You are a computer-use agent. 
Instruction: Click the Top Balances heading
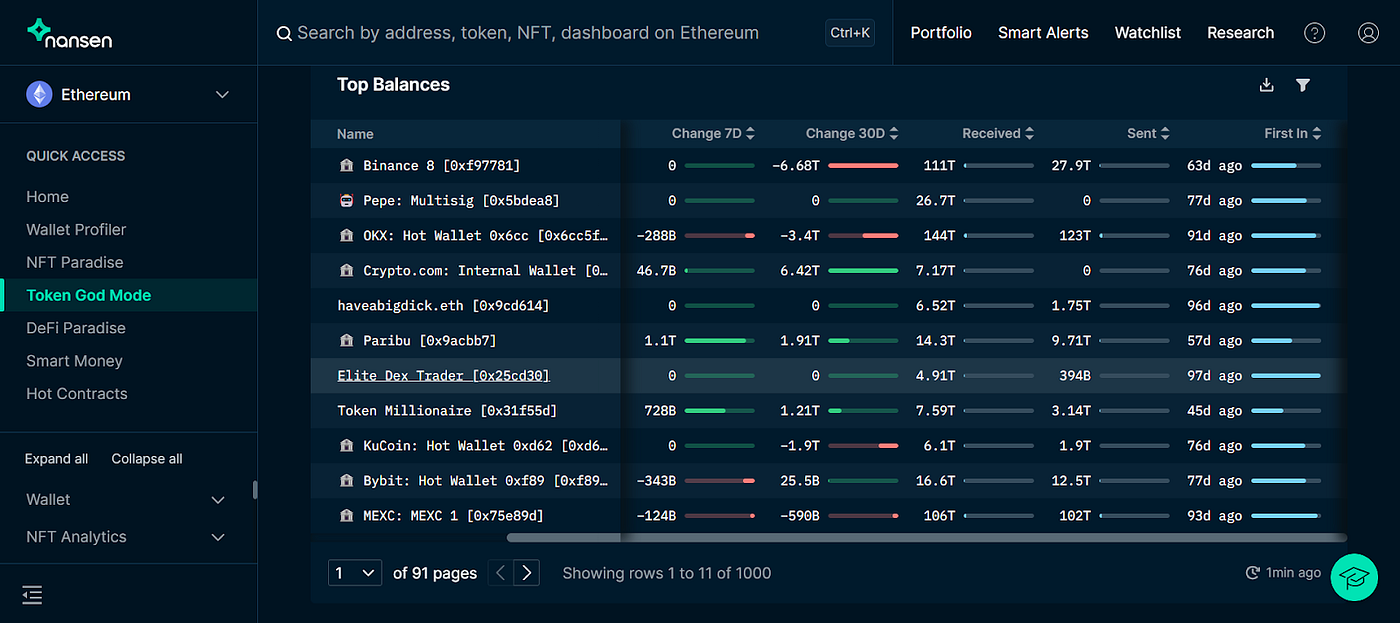393,85
